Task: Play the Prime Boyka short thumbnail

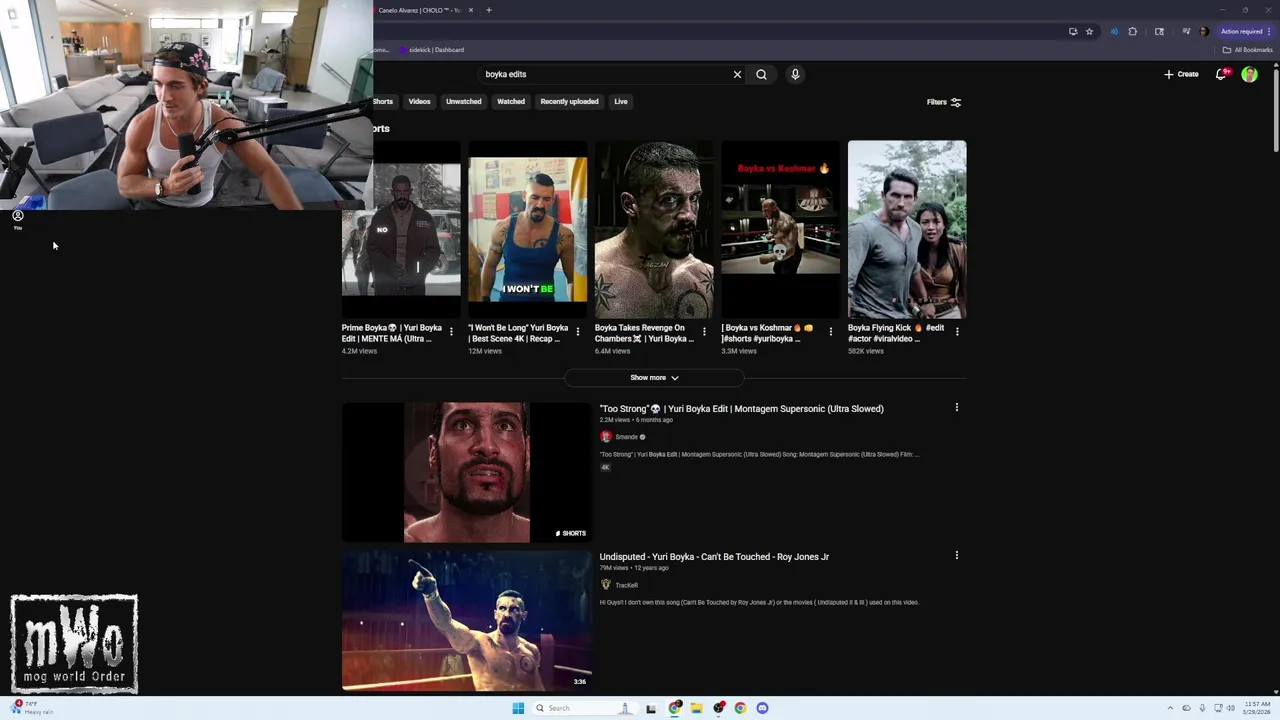Action: (401, 229)
